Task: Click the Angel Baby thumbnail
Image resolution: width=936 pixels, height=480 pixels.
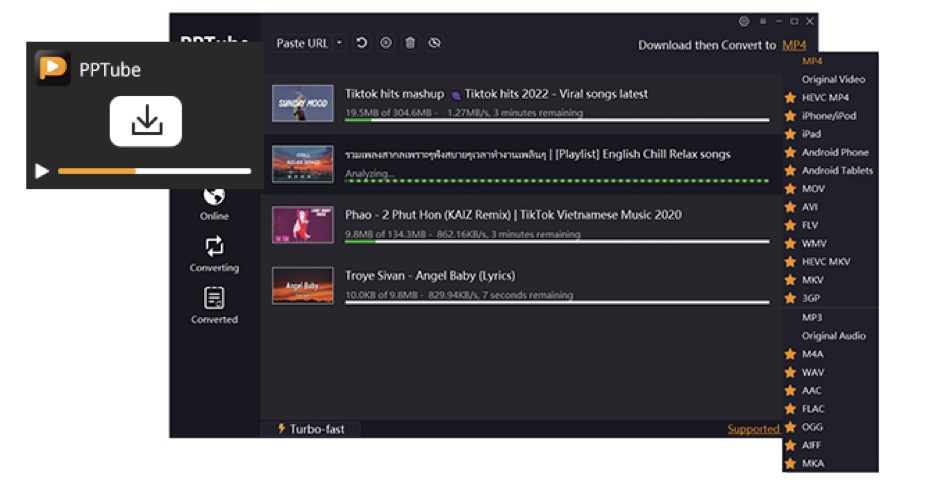Action: tap(303, 285)
